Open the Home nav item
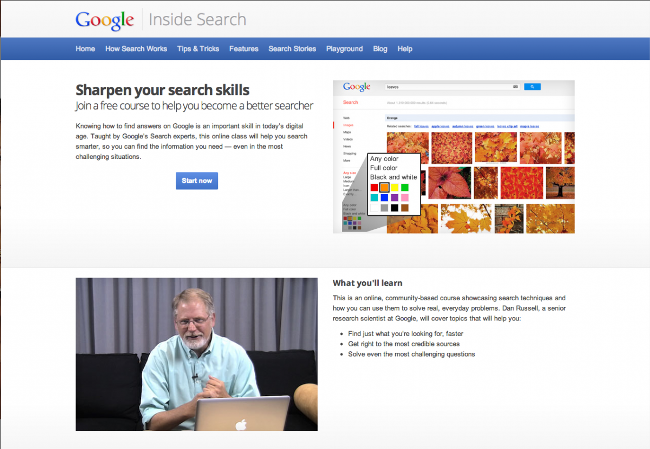The image size is (650, 449). (85, 49)
